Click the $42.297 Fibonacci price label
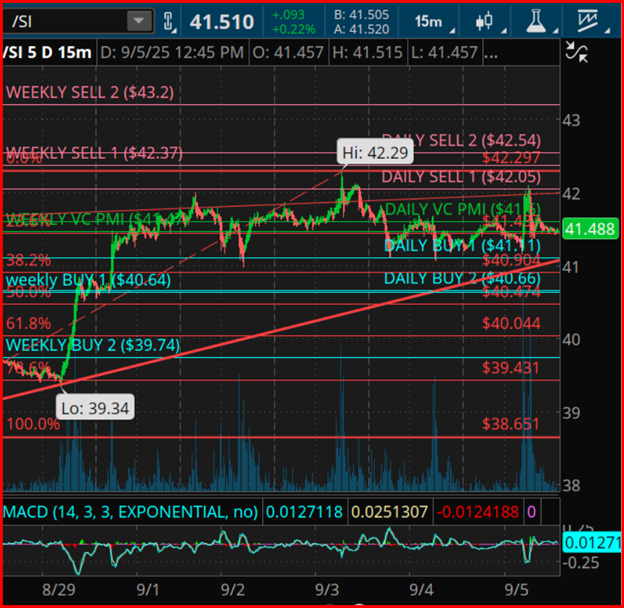The width and height of the screenshot is (624, 608). [x=511, y=158]
